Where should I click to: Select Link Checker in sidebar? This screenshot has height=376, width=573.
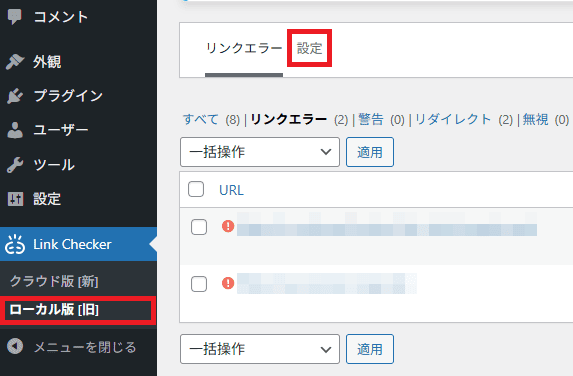78,244
